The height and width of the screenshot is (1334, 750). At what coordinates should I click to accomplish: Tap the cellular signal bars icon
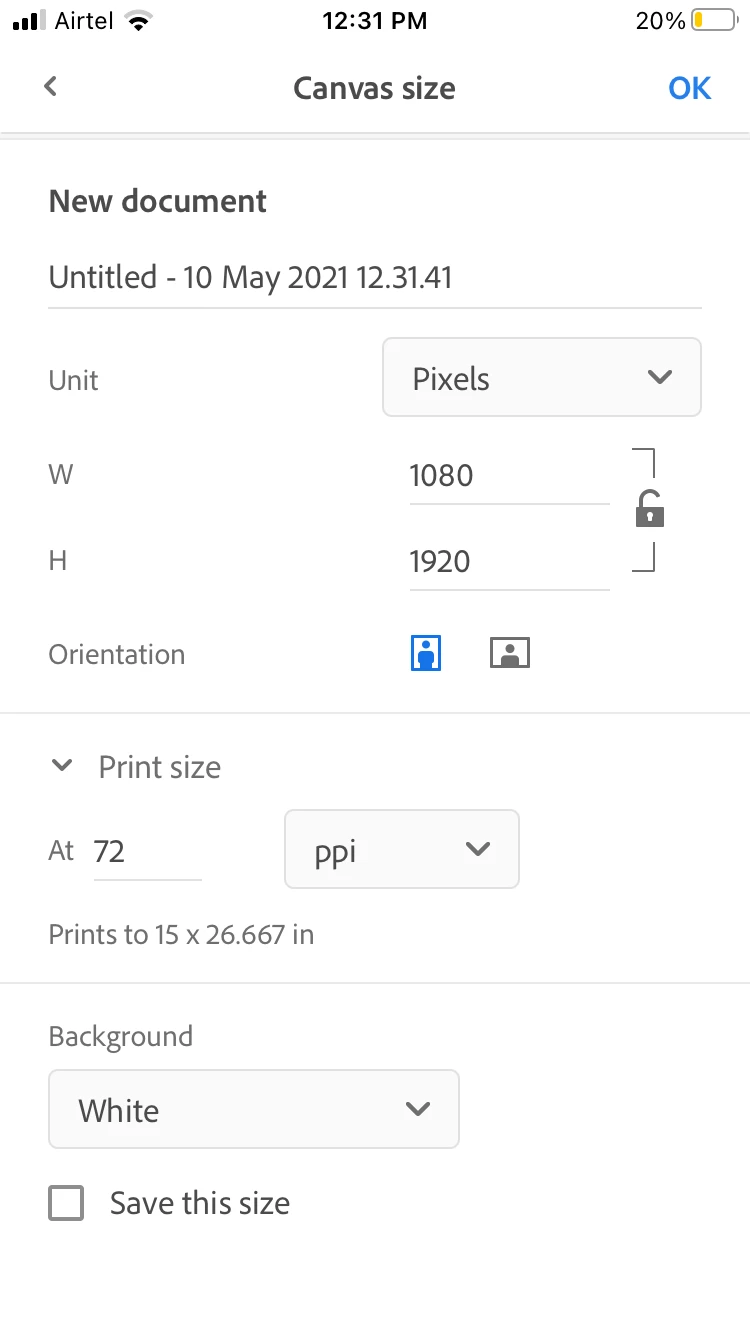[31, 21]
